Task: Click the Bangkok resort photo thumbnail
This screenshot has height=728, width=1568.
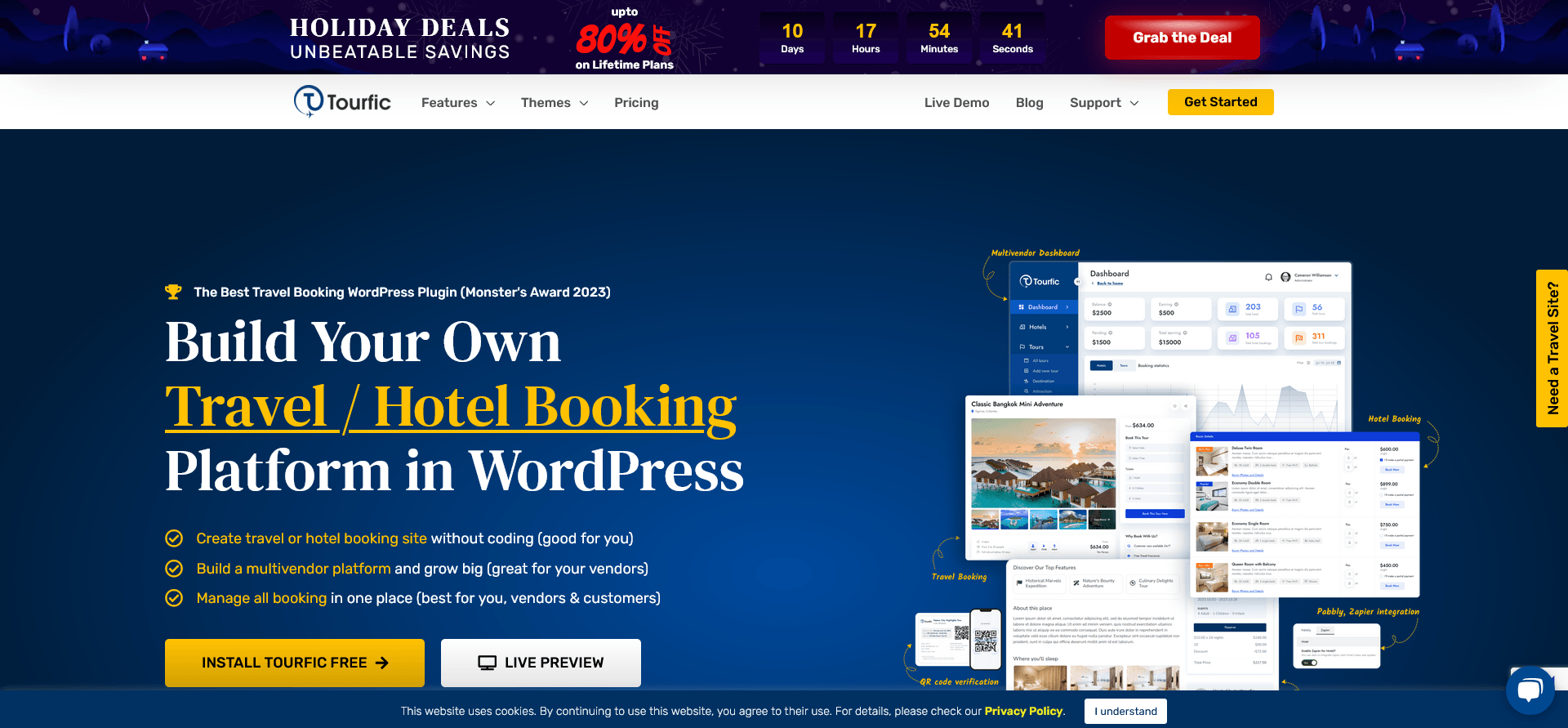Action: point(1043,463)
